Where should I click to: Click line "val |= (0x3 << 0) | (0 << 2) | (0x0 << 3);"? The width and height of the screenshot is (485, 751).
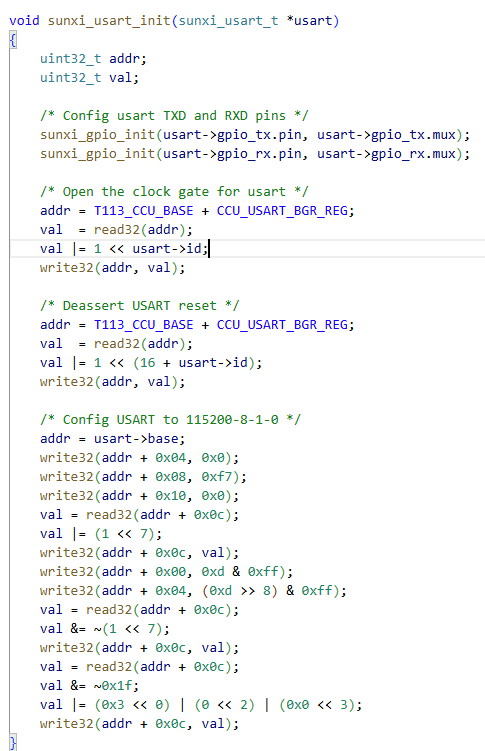[x=201, y=705]
